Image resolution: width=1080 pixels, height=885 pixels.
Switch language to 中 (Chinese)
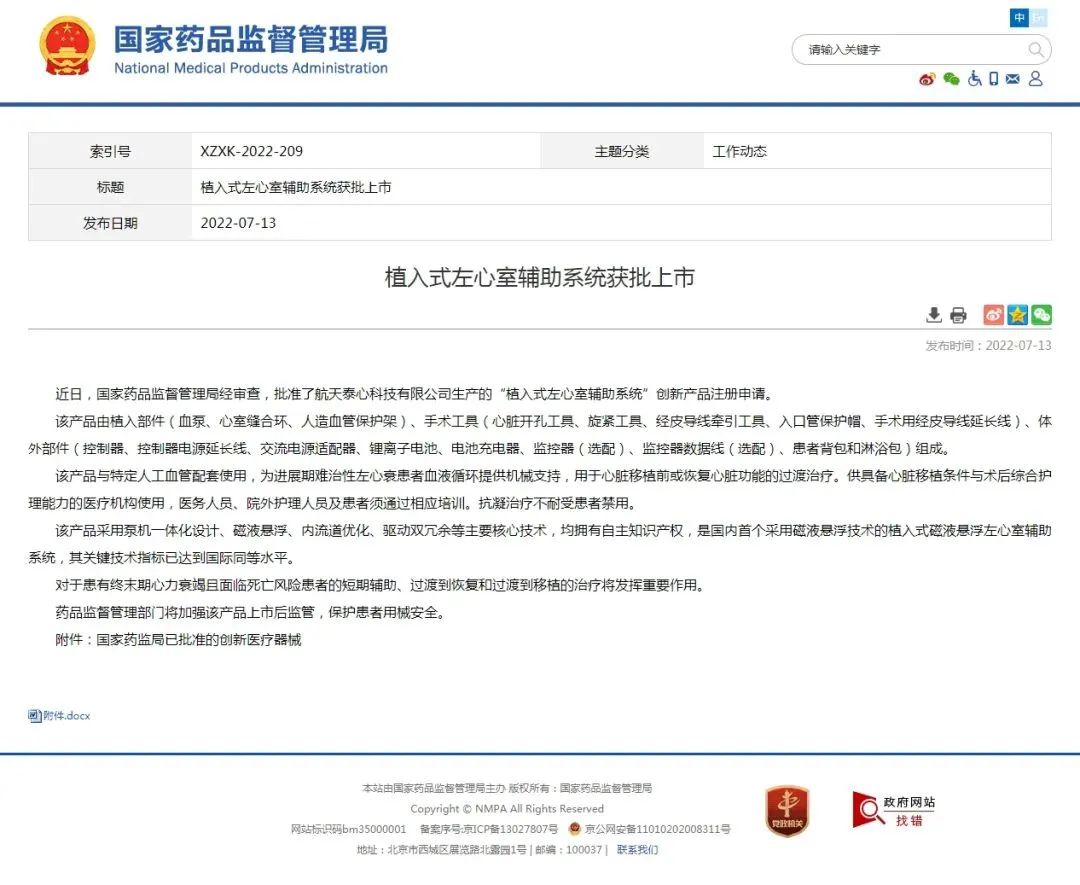point(1019,17)
